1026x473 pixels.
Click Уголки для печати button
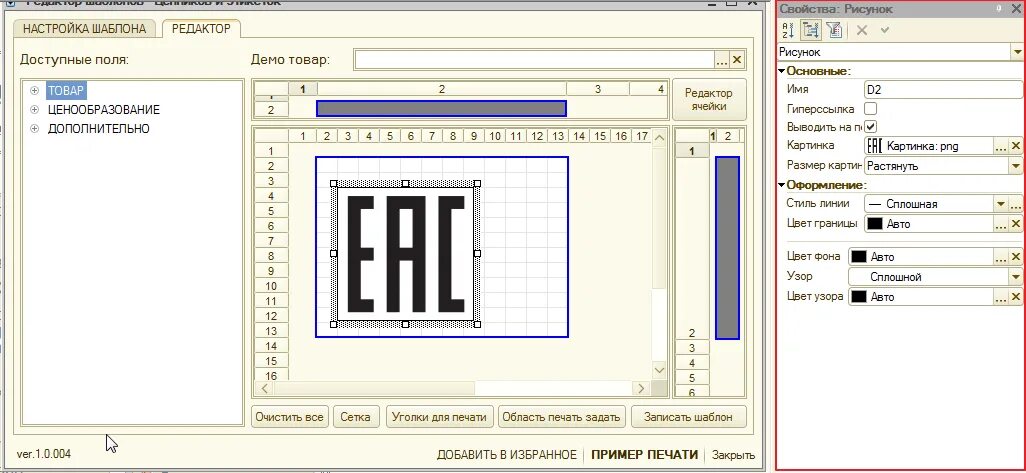coord(439,417)
